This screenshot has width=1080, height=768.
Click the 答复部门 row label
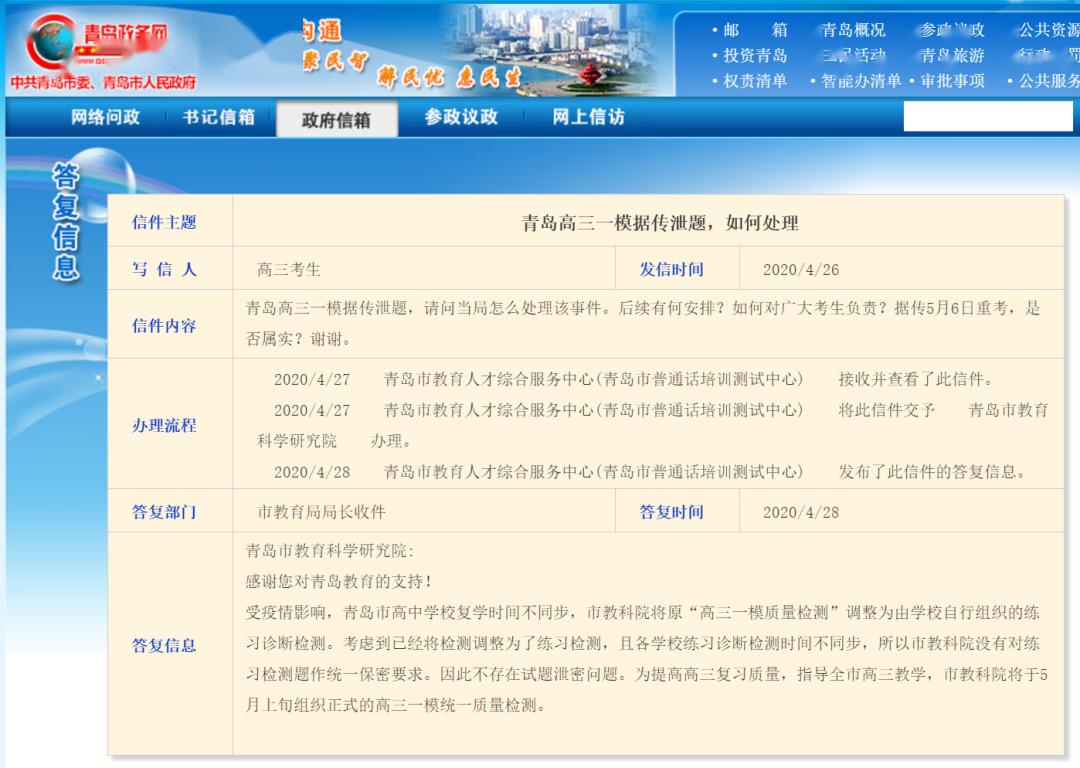[164, 512]
